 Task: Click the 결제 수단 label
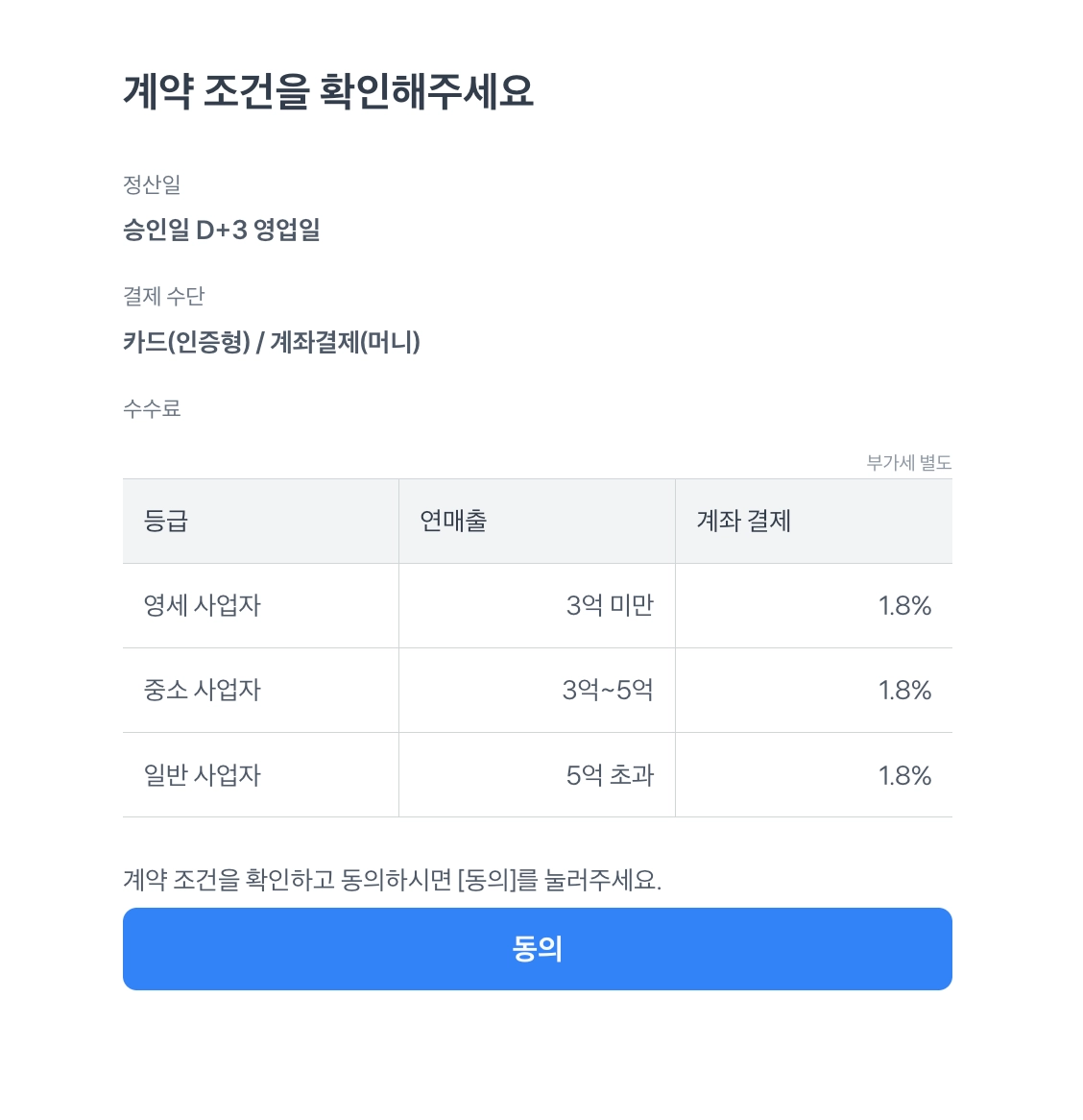(164, 297)
